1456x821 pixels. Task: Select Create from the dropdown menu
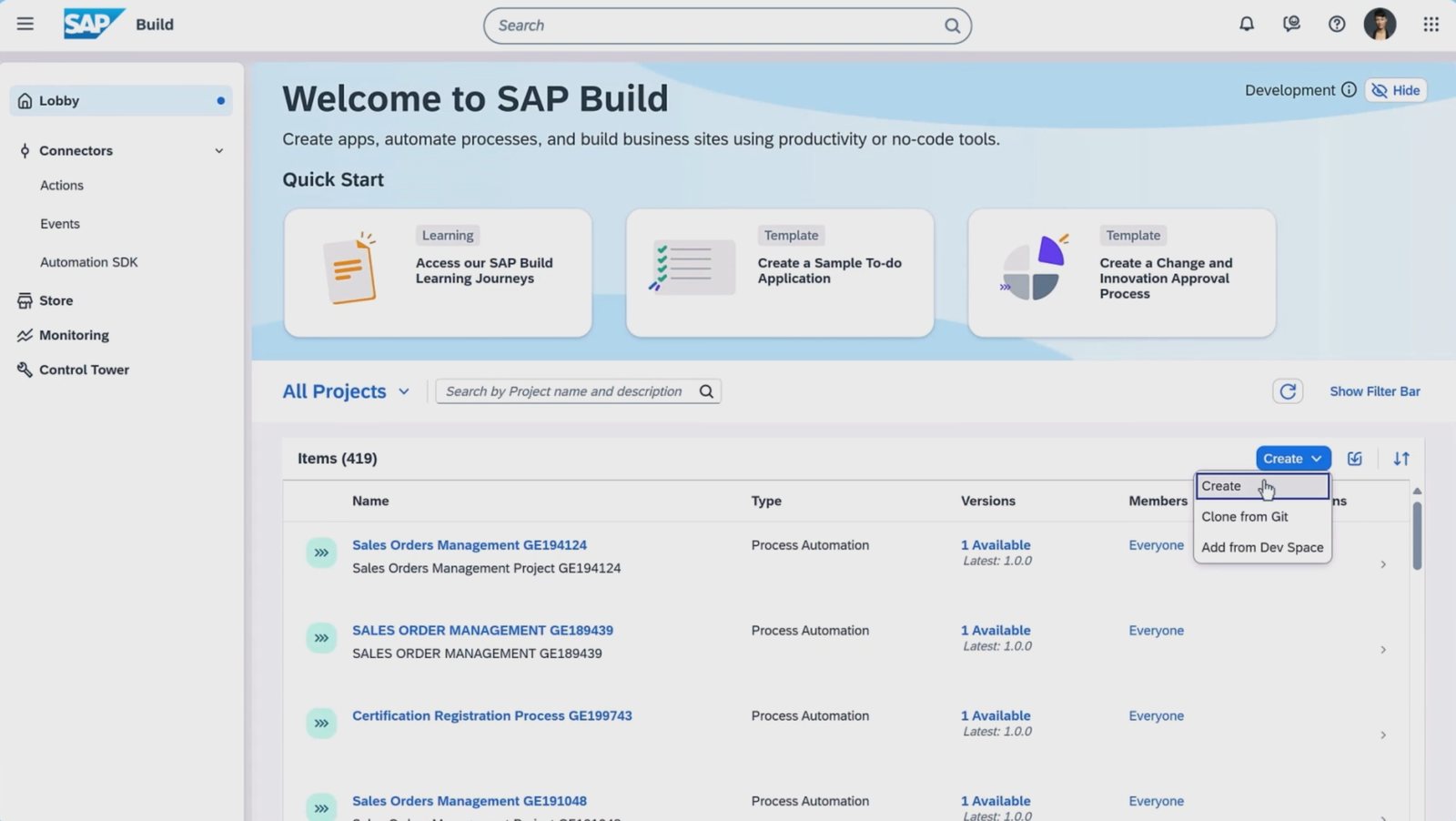[x=1262, y=486]
